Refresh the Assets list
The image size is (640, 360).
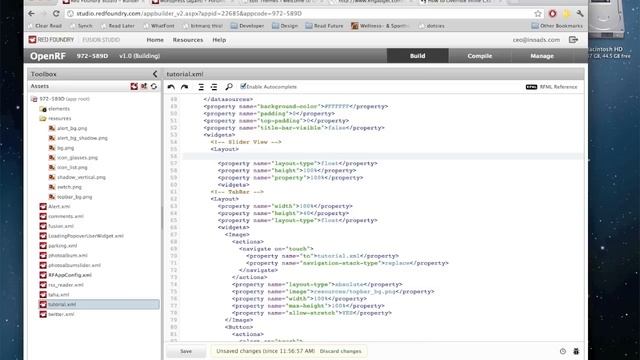click(154, 86)
